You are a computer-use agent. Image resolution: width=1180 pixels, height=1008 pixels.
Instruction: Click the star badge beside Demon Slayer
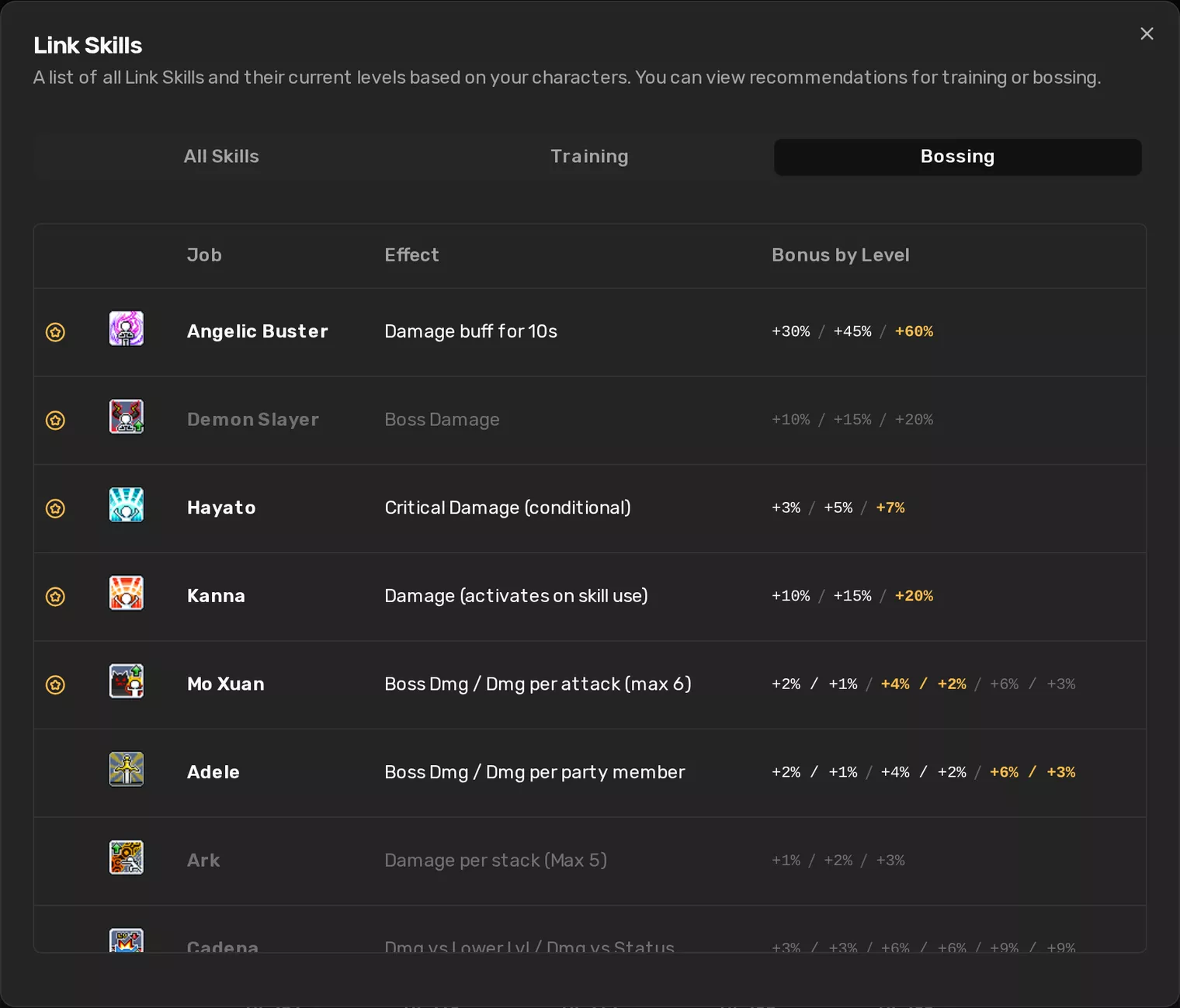(x=55, y=421)
